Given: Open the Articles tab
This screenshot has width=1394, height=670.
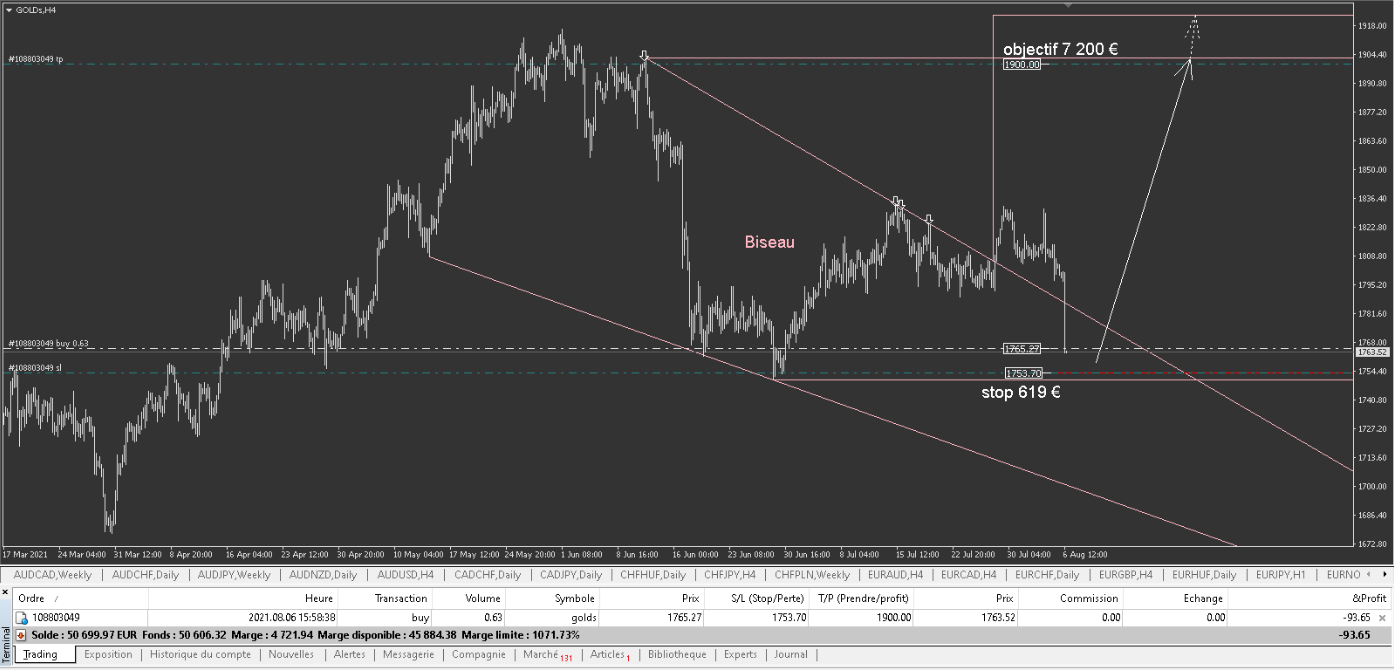Looking at the screenshot, I should 609,655.
